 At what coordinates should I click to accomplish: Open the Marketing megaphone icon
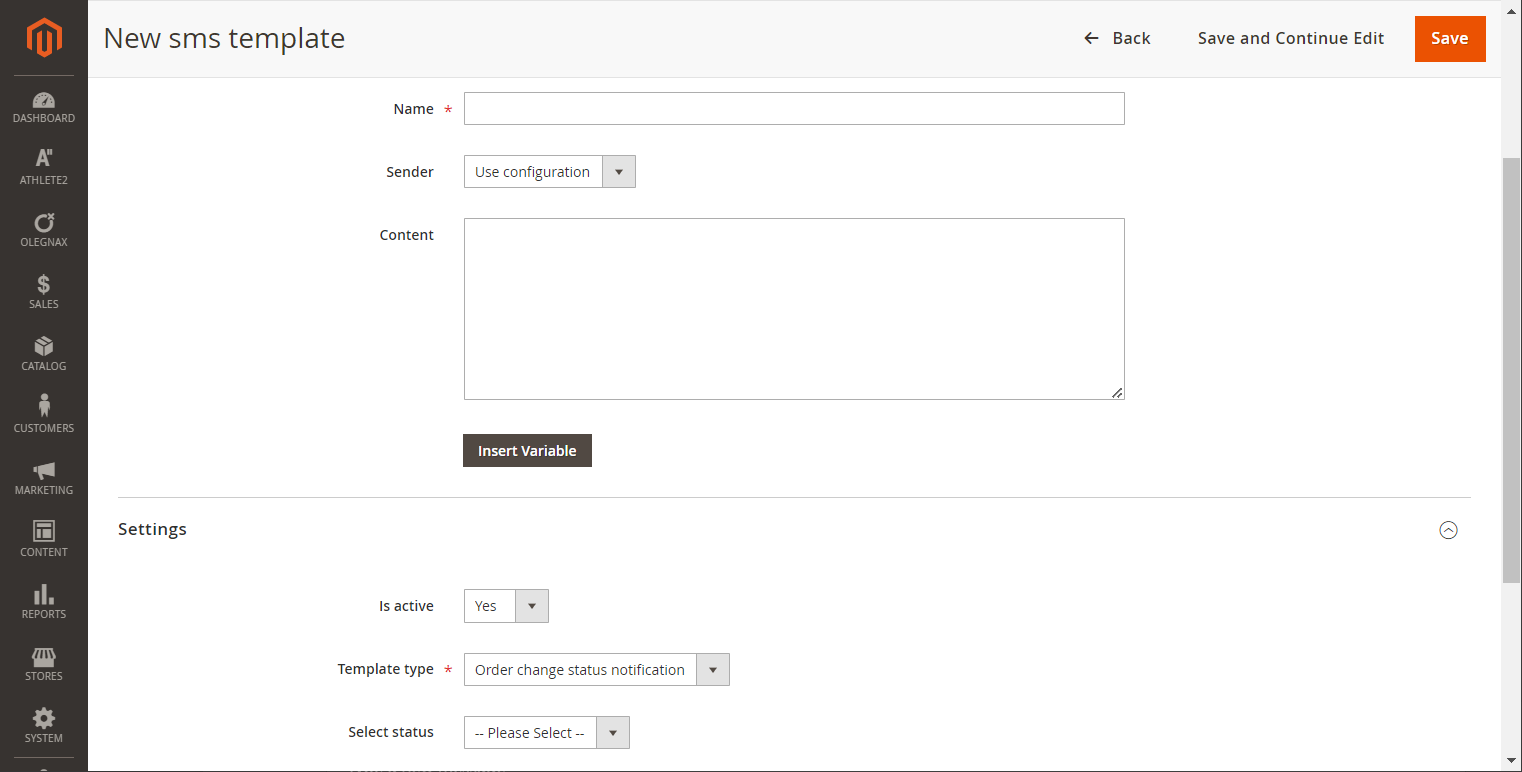44,470
